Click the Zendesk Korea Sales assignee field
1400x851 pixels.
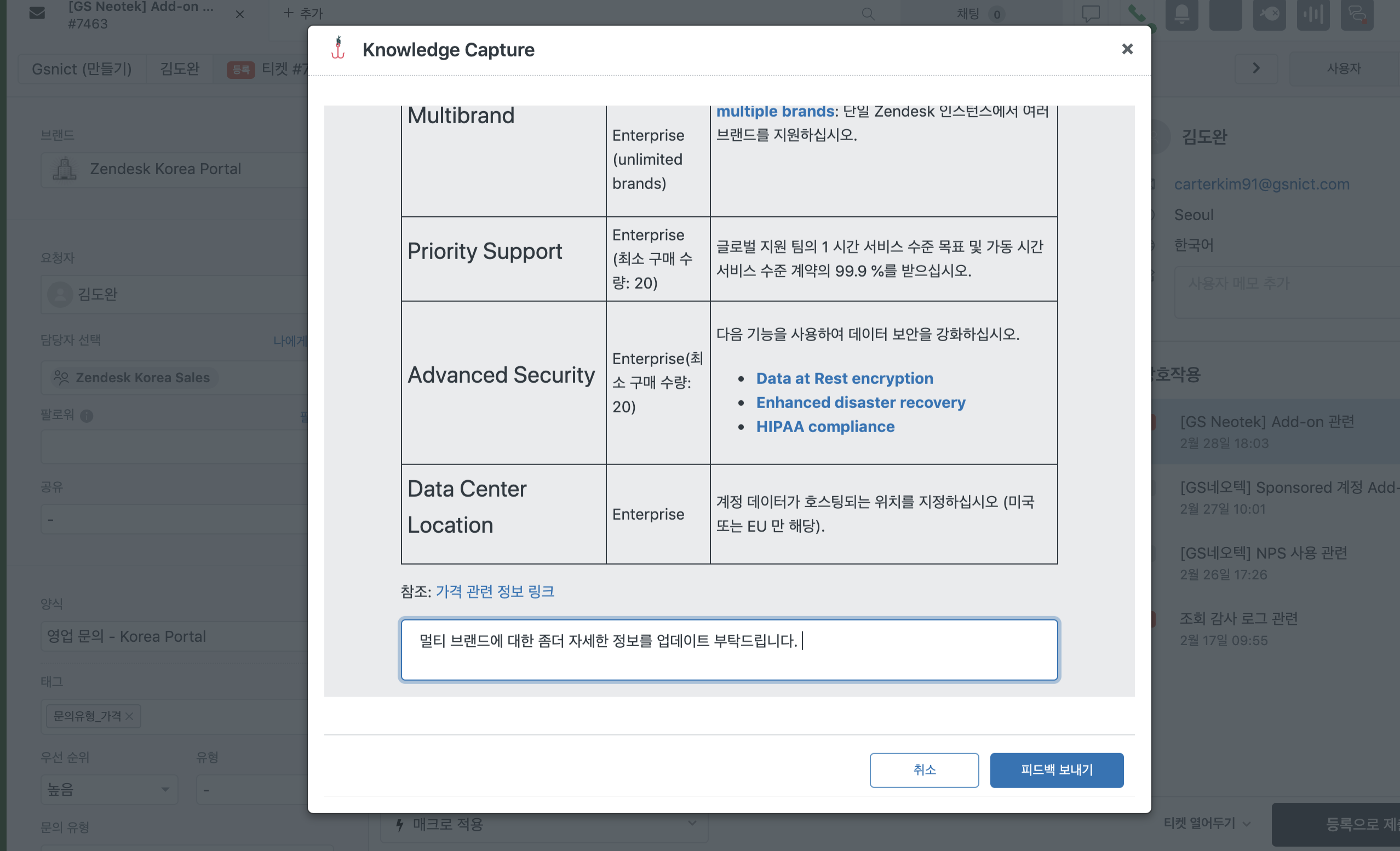[174, 378]
